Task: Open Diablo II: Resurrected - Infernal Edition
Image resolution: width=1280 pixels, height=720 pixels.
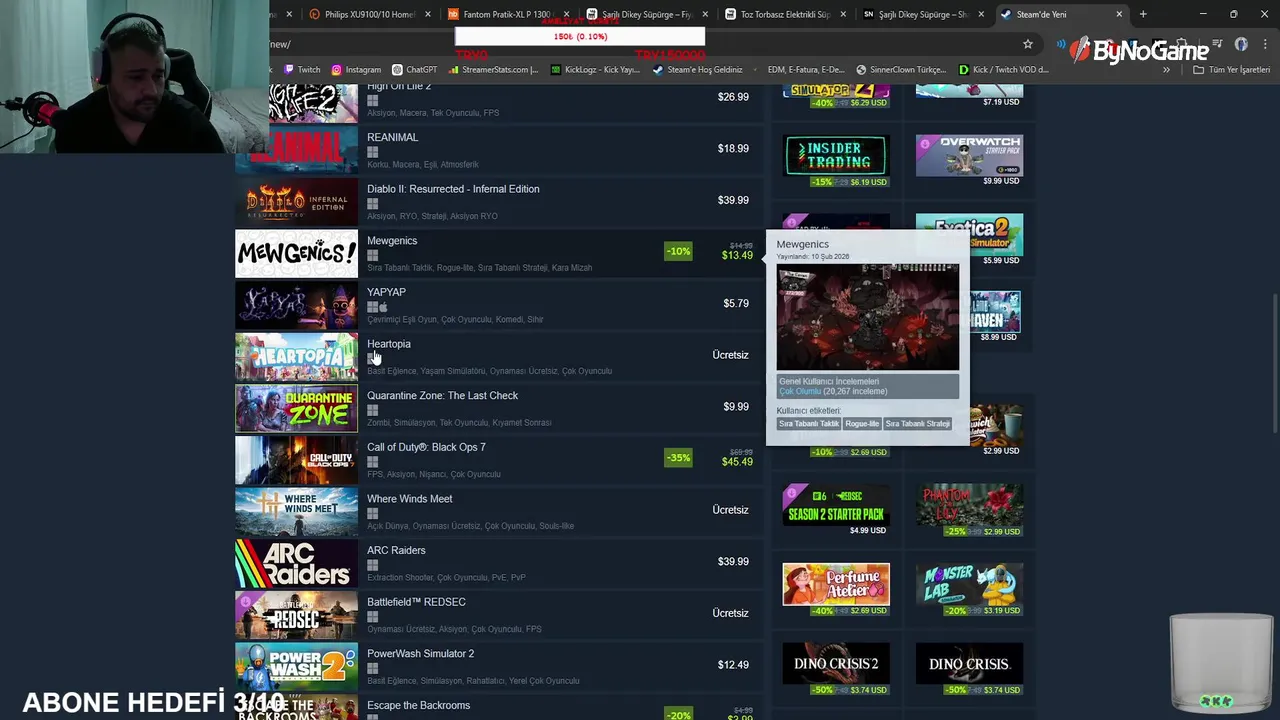Action: pyautogui.click(x=499, y=201)
